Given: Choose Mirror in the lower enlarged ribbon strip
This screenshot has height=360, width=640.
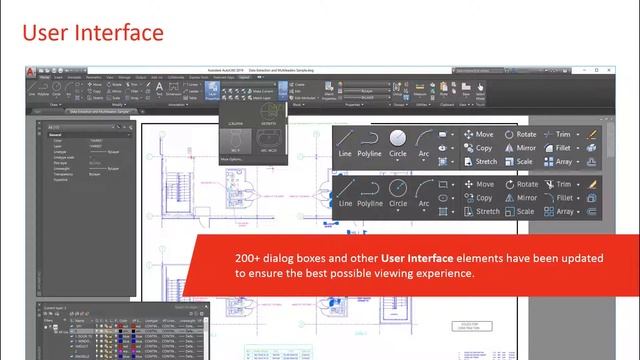Looking at the screenshot, I should [x=521, y=198].
